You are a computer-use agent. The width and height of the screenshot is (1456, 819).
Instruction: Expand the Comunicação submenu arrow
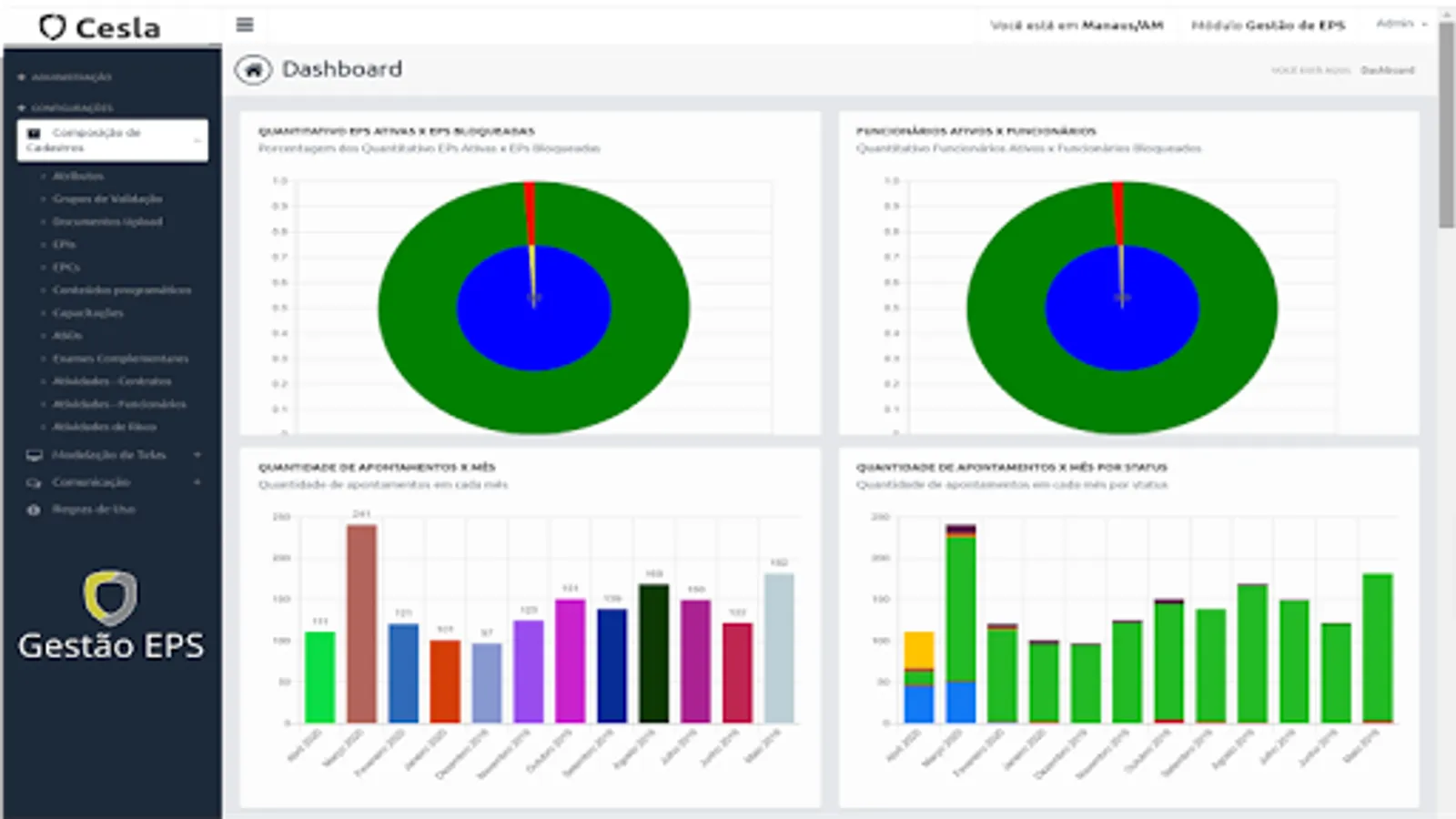[x=197, y=482]
